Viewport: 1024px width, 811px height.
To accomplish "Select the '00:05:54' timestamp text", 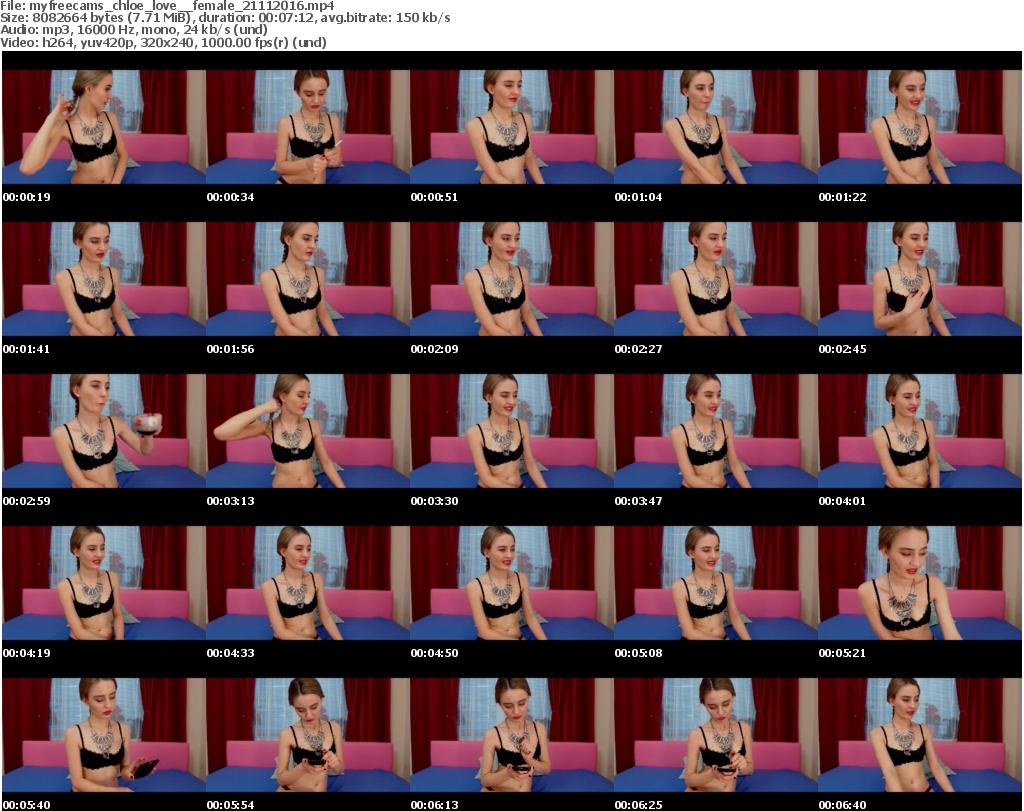I will click(x=231, y=805).
